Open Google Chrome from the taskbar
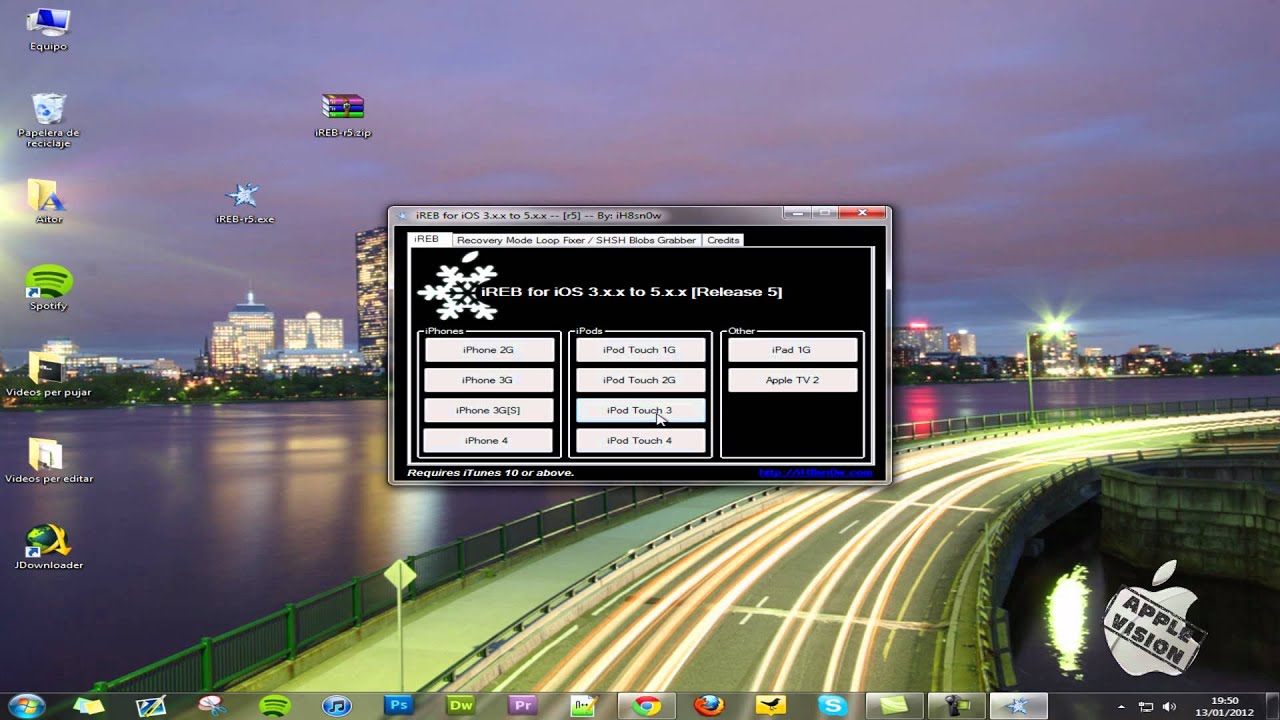Image resolution: width=1280 pixels, height=720 pixels. (x=647, y=705)
